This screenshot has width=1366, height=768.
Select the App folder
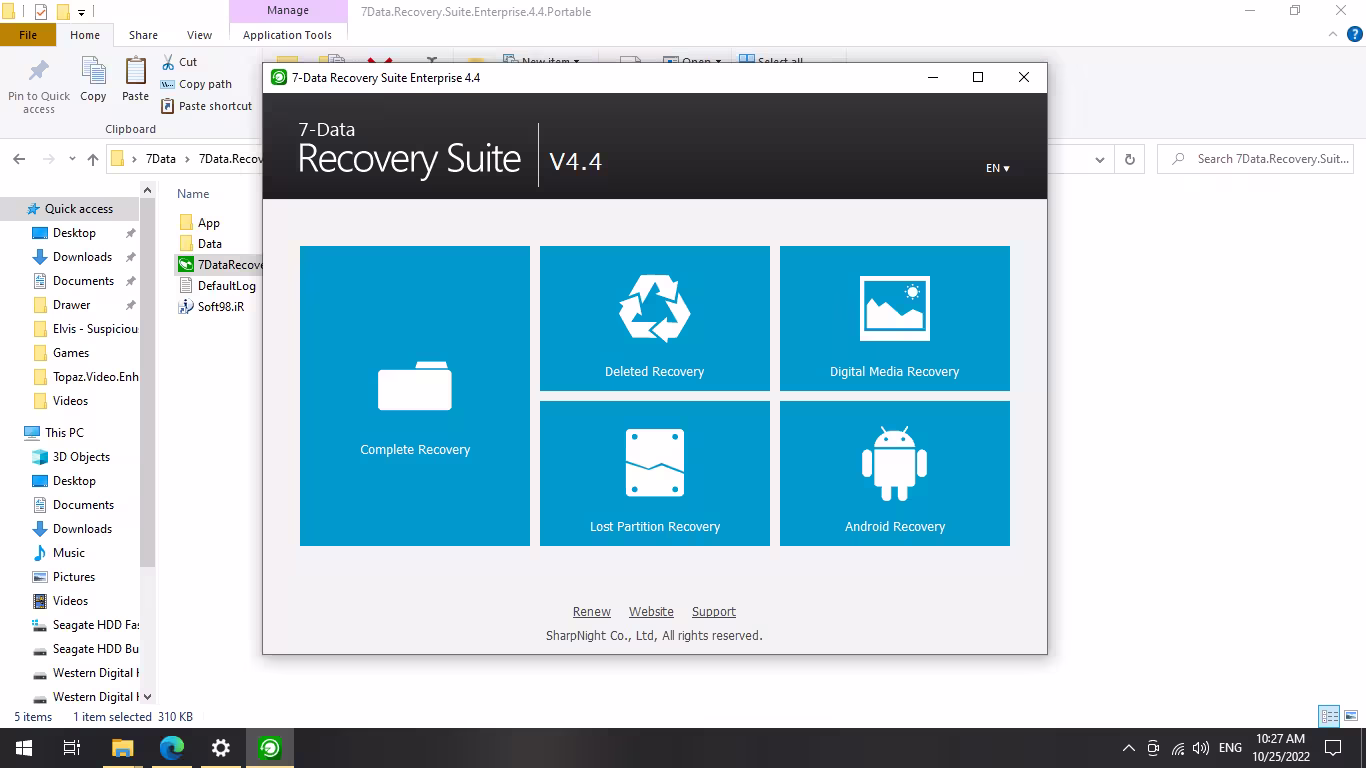coord(208,223)
